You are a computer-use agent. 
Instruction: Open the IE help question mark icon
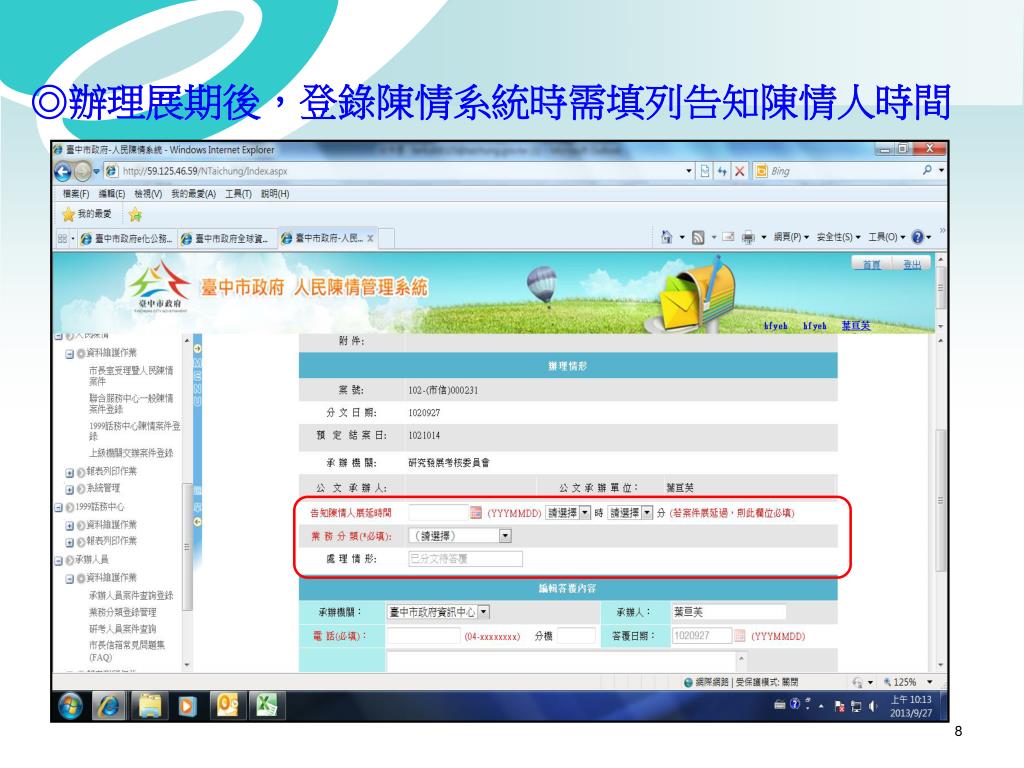918,237
